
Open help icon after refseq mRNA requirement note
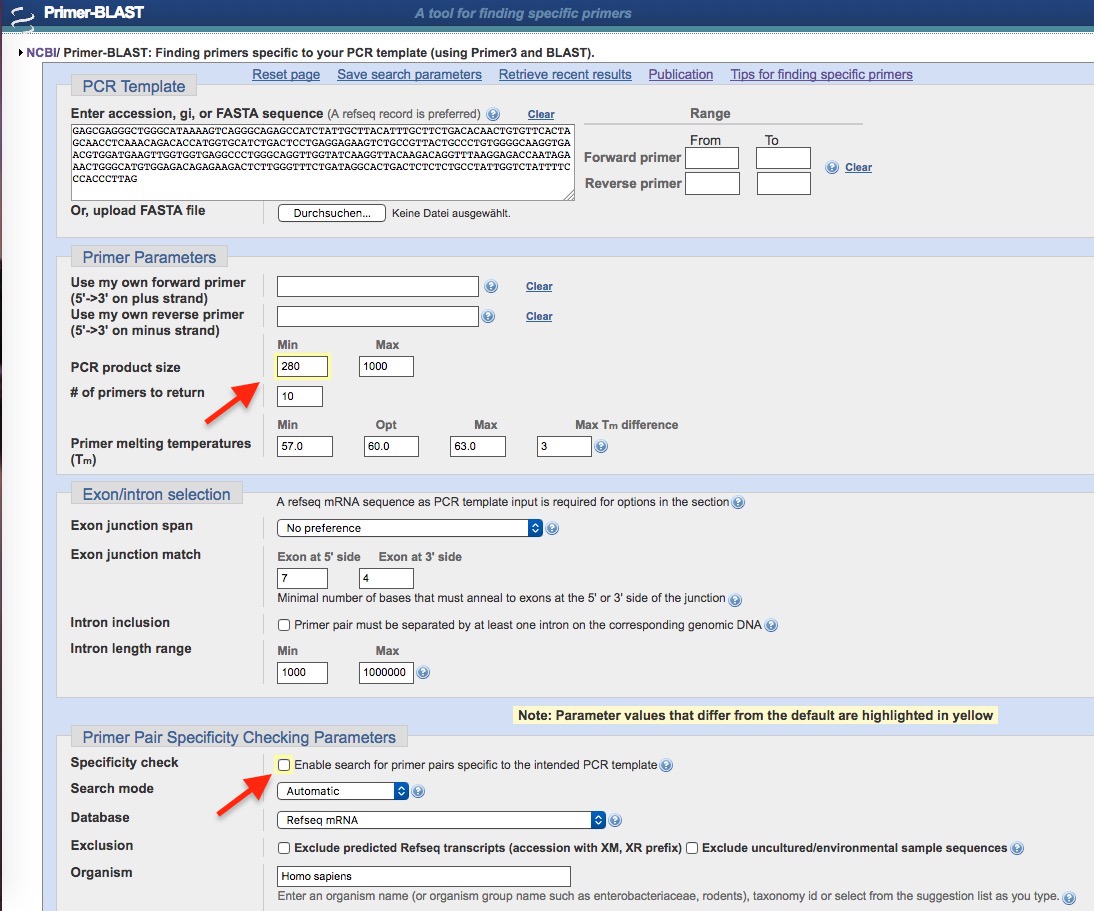[738, 502]
